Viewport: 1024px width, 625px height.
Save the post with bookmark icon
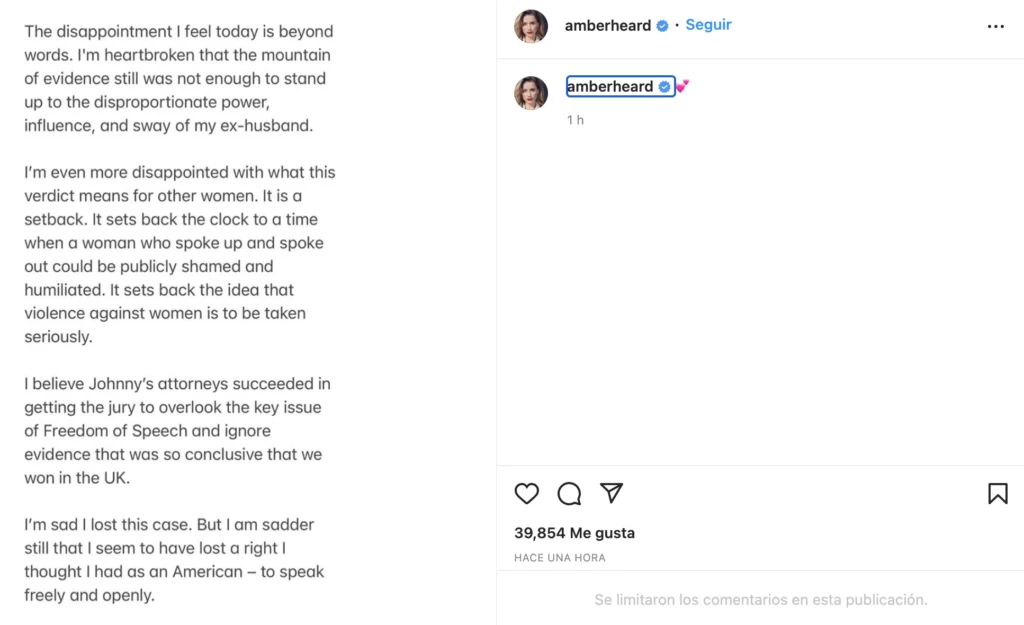click(x=997, y=493)
